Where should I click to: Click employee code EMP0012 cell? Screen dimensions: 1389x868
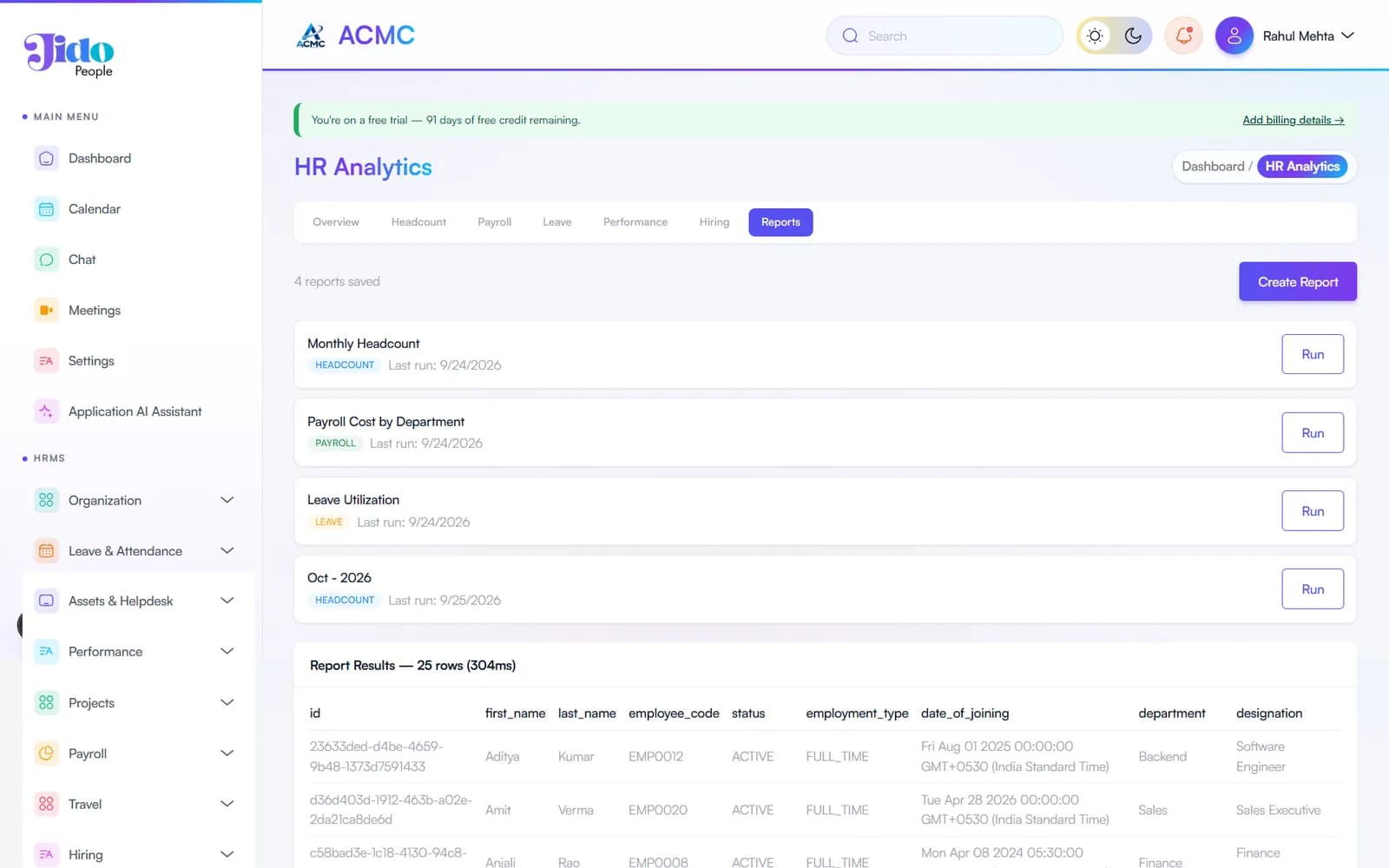pos(656,757)
